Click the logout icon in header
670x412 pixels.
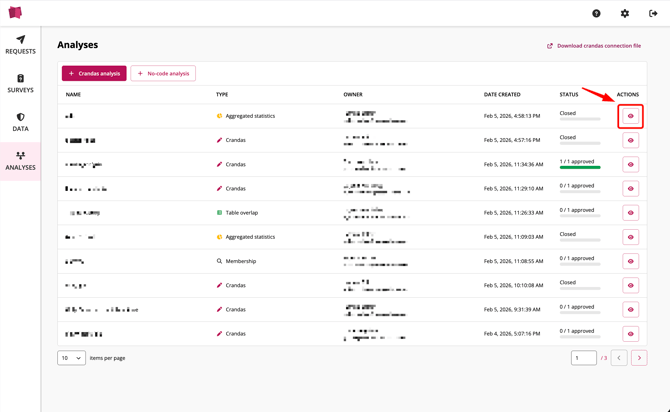[x=653, y=13]
